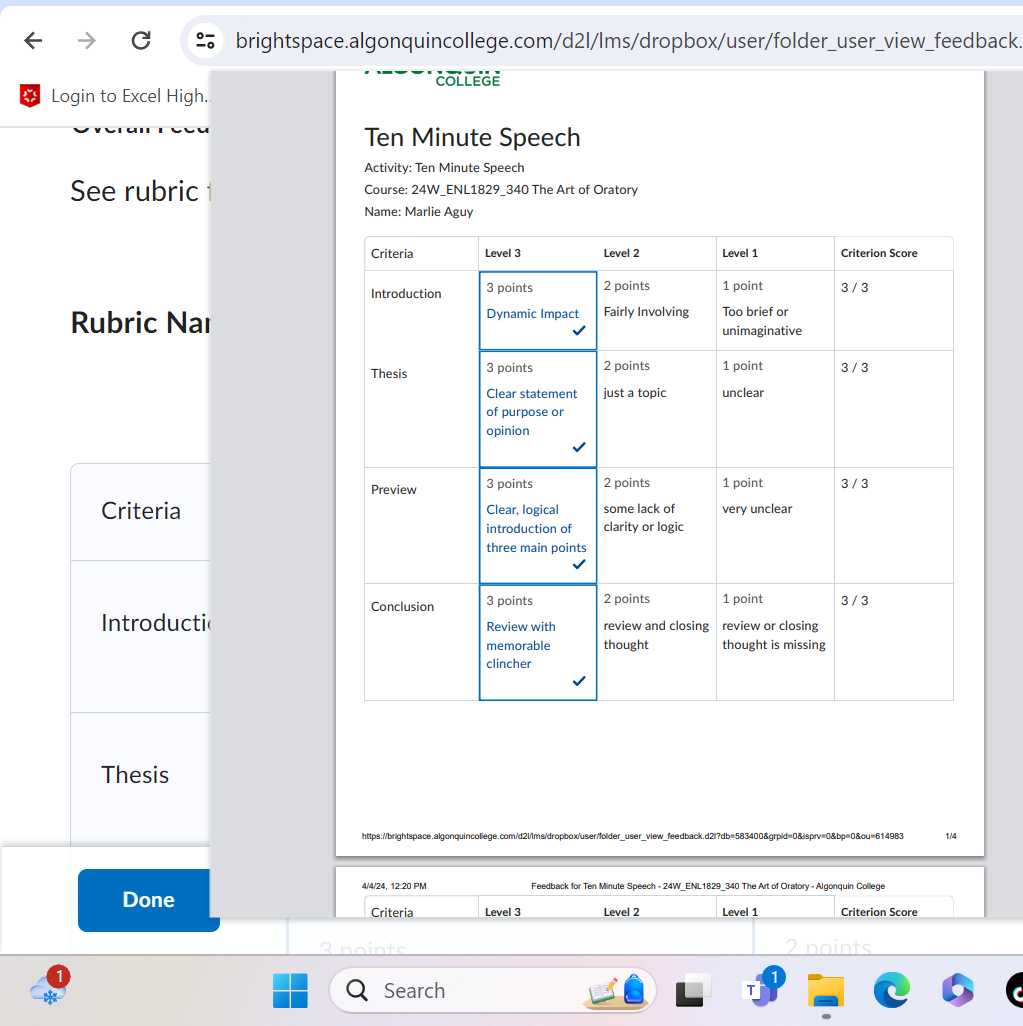1023x1026 pixels.
Task: Open Microsoft Teams from taskbar
Action: [761, 989]
